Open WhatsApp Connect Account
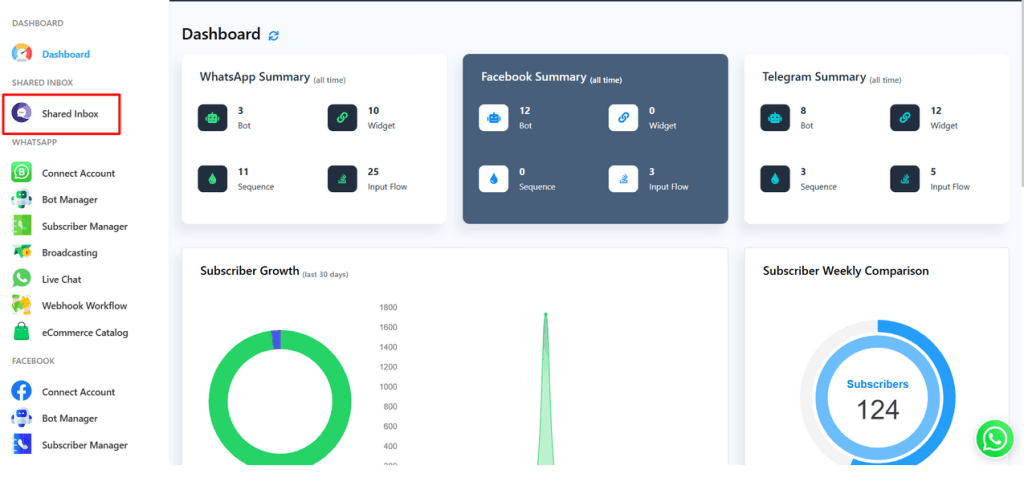The width and height of the screenshot is (1024, 478). (x=77, y=173)
